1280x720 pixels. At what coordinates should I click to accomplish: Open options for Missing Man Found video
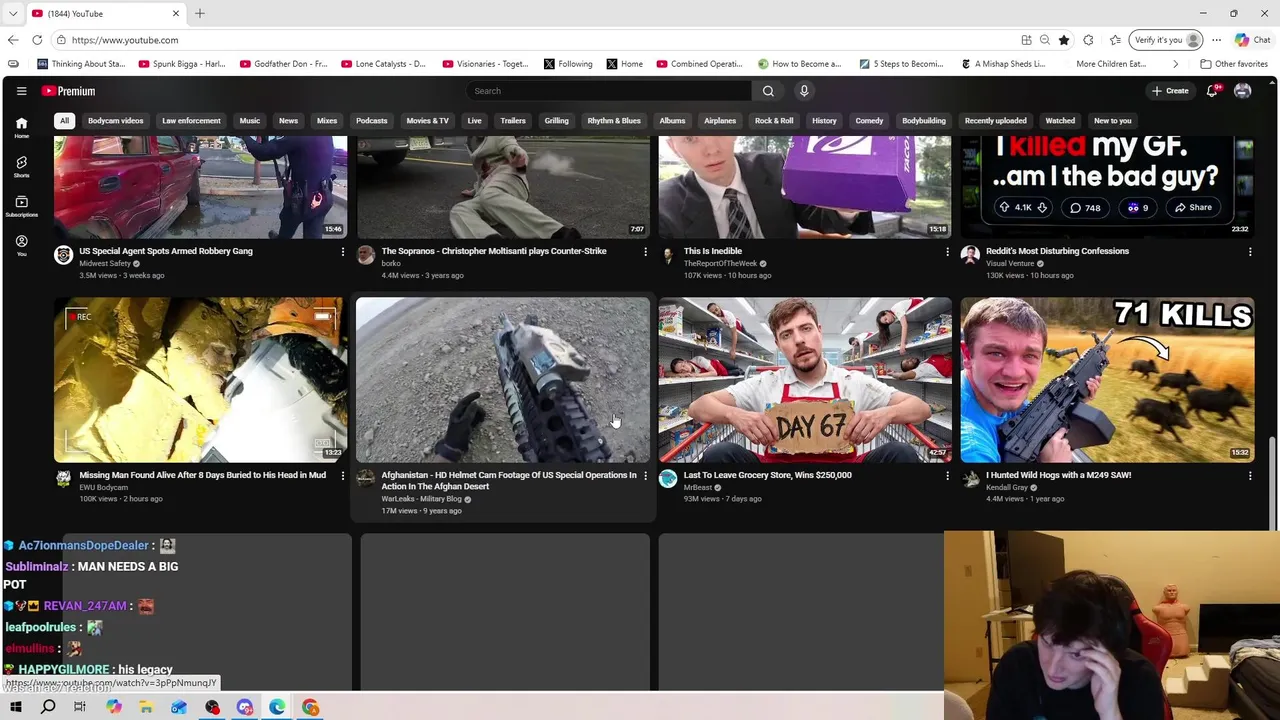click(x=343, y=476)
